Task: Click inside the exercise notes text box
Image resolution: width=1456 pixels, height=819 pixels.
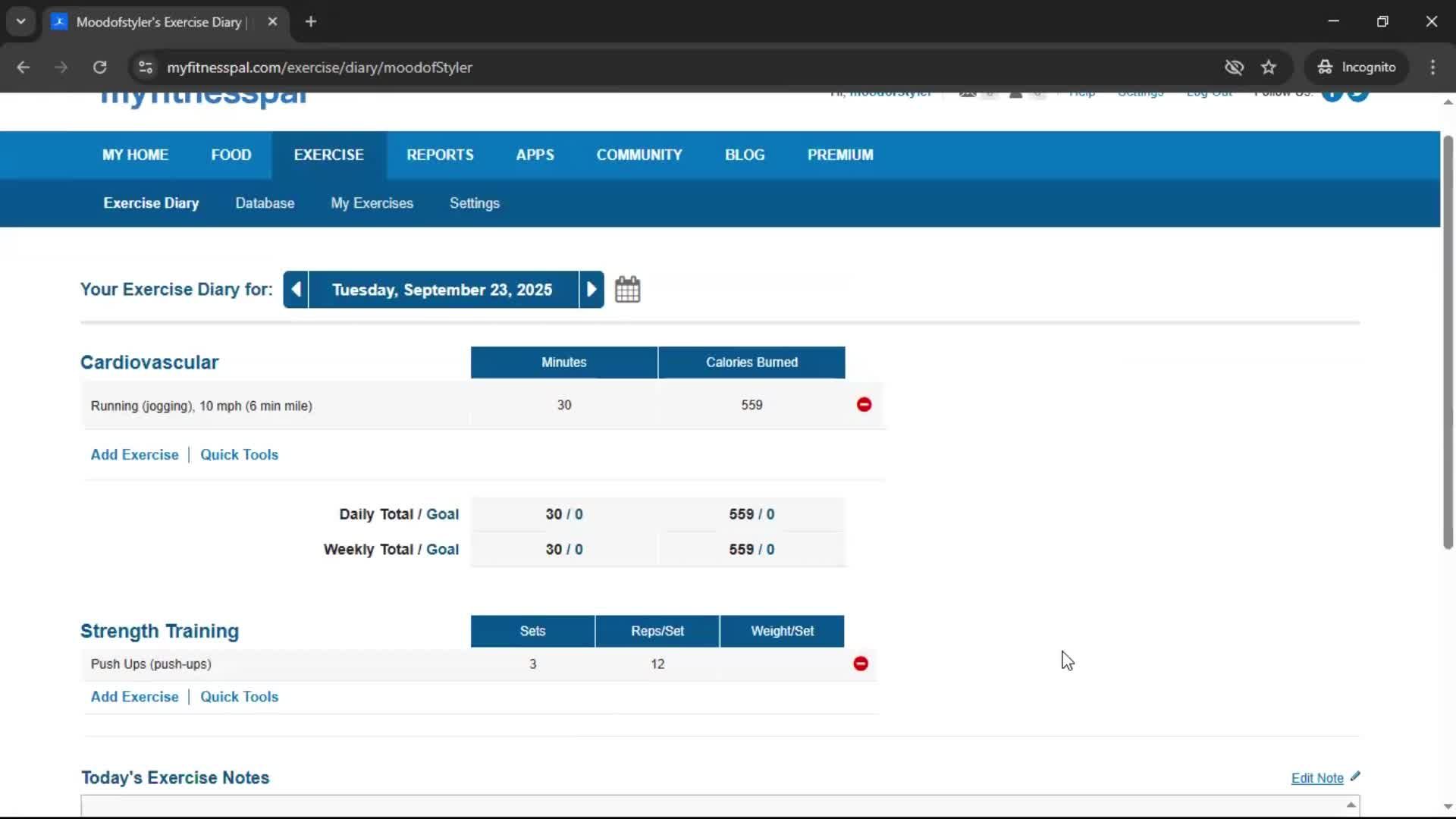Action: pyautogui.click(x=713, y=805)
